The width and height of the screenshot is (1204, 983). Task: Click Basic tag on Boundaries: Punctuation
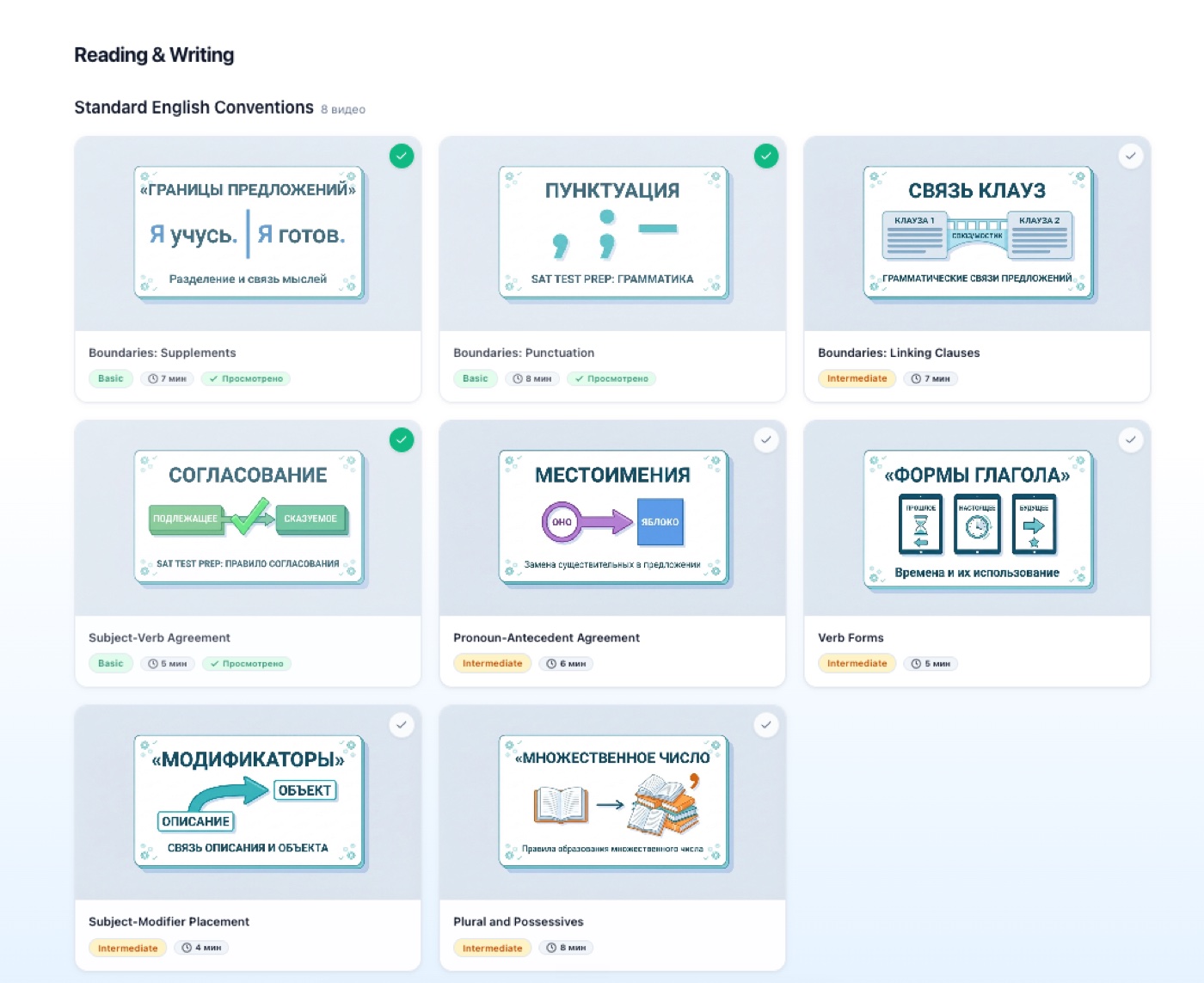(x=476, y=378)
